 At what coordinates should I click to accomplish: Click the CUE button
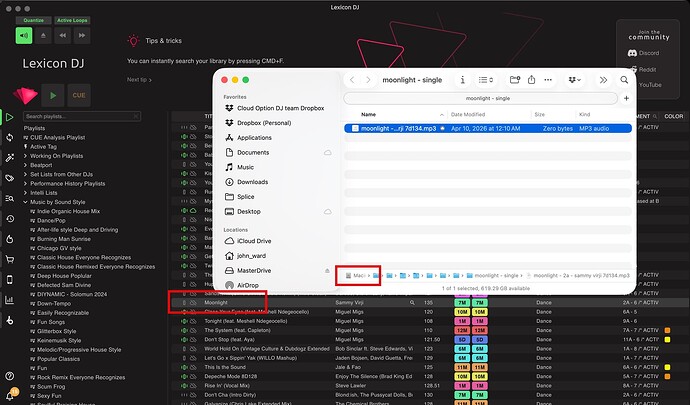(x=79, y=95)
